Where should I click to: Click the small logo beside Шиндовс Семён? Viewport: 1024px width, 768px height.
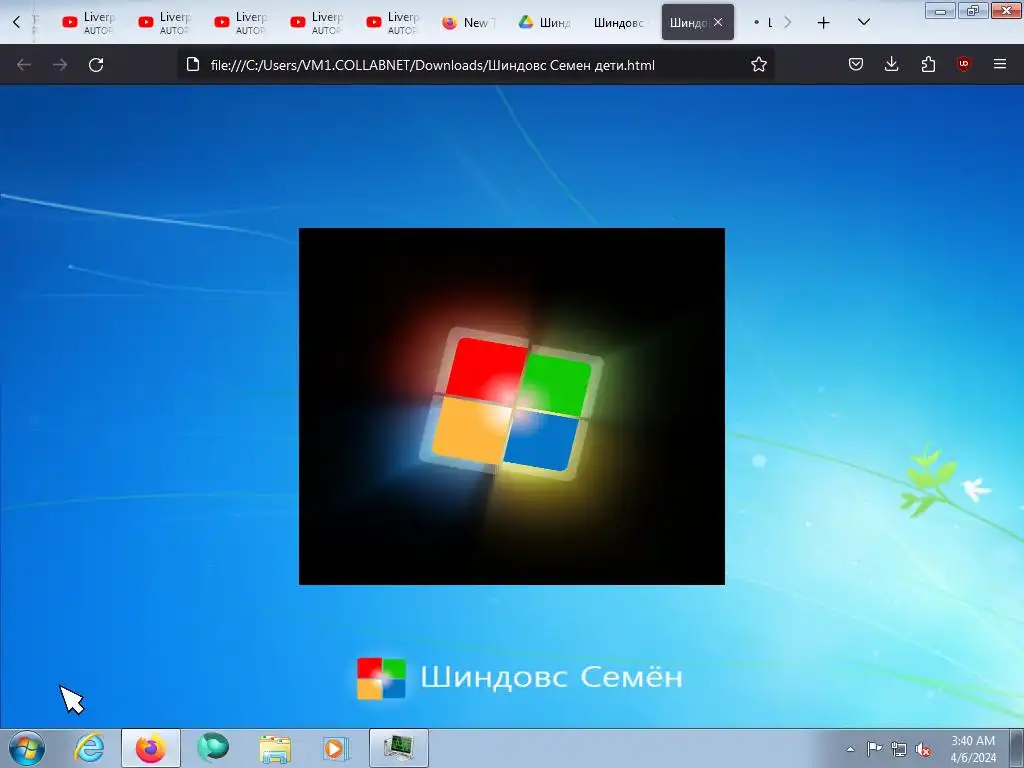tap(381, 678)
